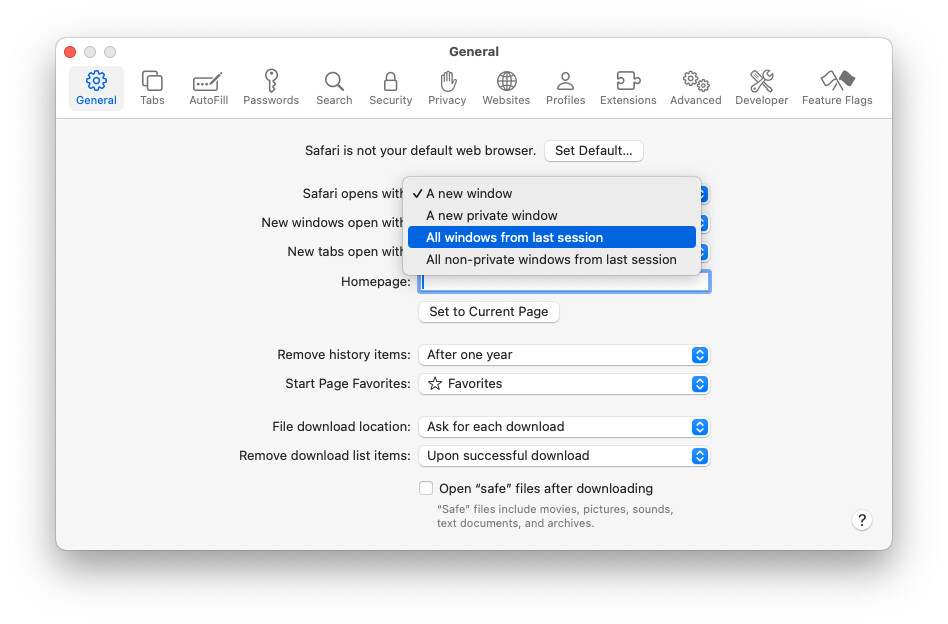Choose All windows from last session
The image size is (948, 624).
(x=551, y=238)
